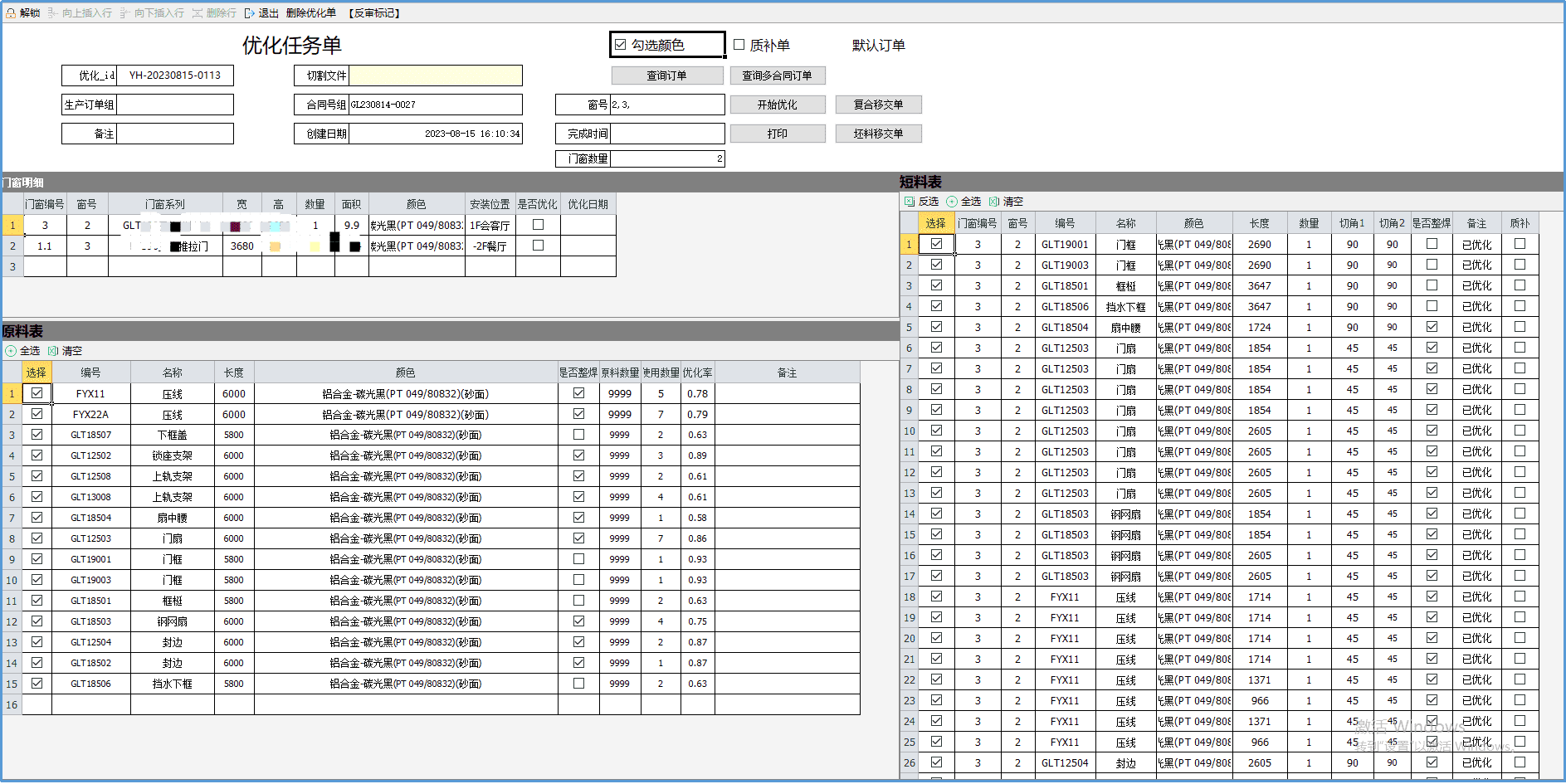Click the 解锁 unlock padlock icon
1566x784 pixels.
pyautogui.click(x=11, y=13)
